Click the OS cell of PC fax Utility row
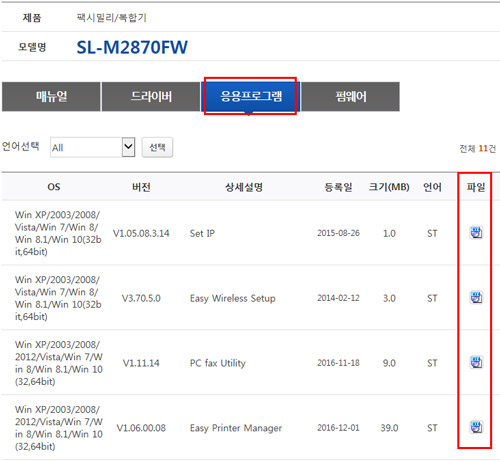Viewport: 500px width, 461px height. [59, 363]
